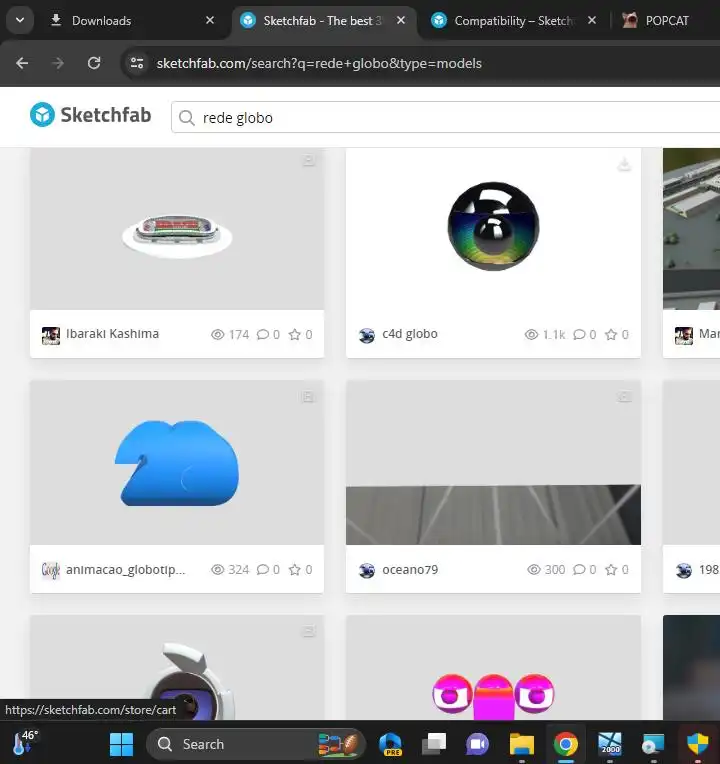720x764 pixels.
Task: Go forward in browser history
Action: [x=58, y=63]
